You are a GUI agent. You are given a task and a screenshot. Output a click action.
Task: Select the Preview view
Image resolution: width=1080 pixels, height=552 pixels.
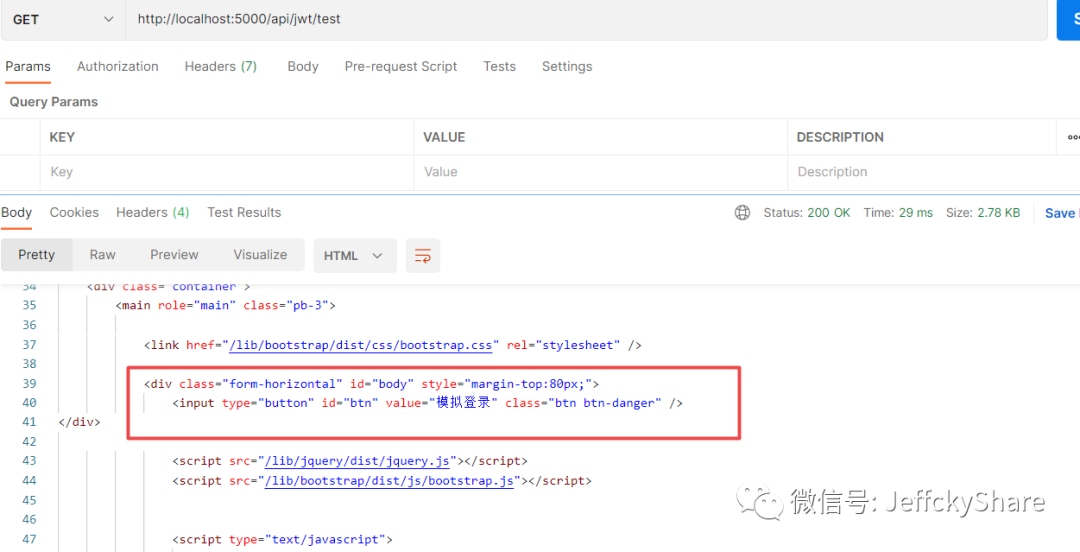174,255
